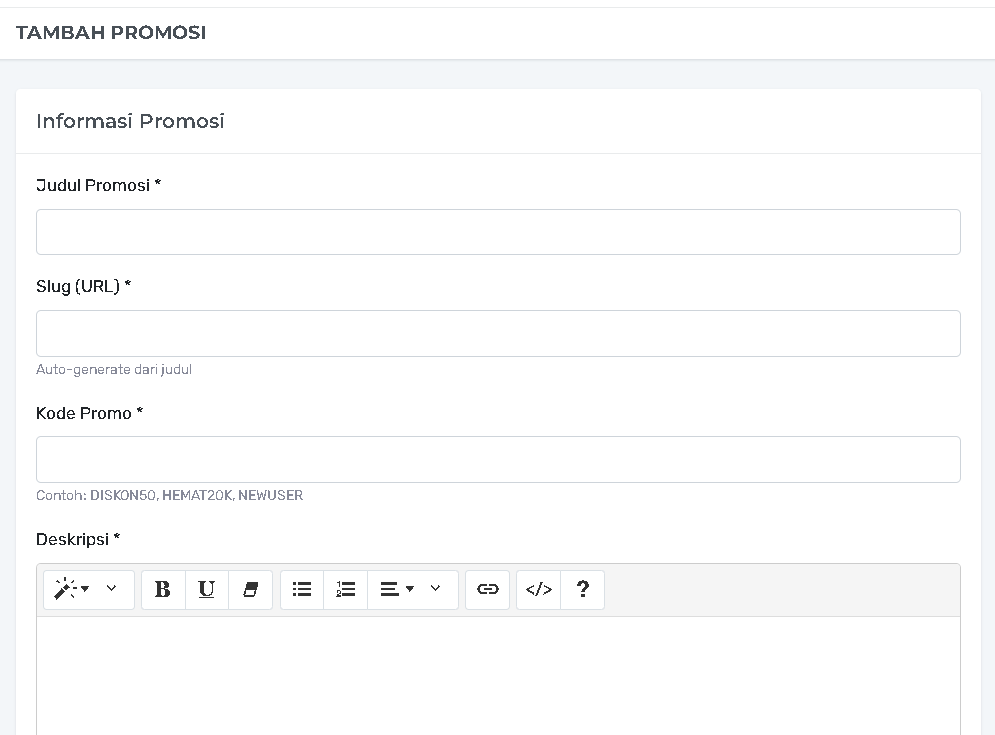Click the "Informasi Promosi" card heading
Screen dimensions: 995x735
tap(130, 121)
